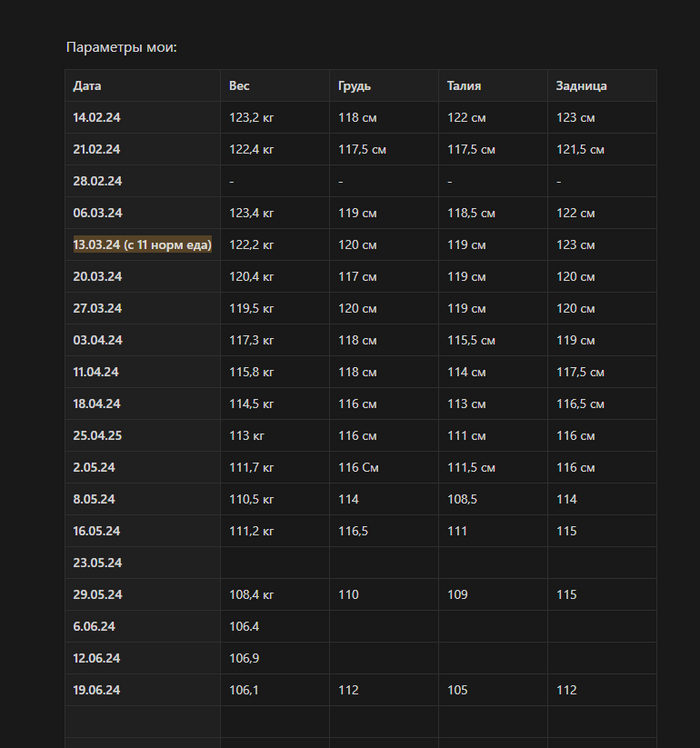Click the "108,4 кг" weight cell

point(252,595)
